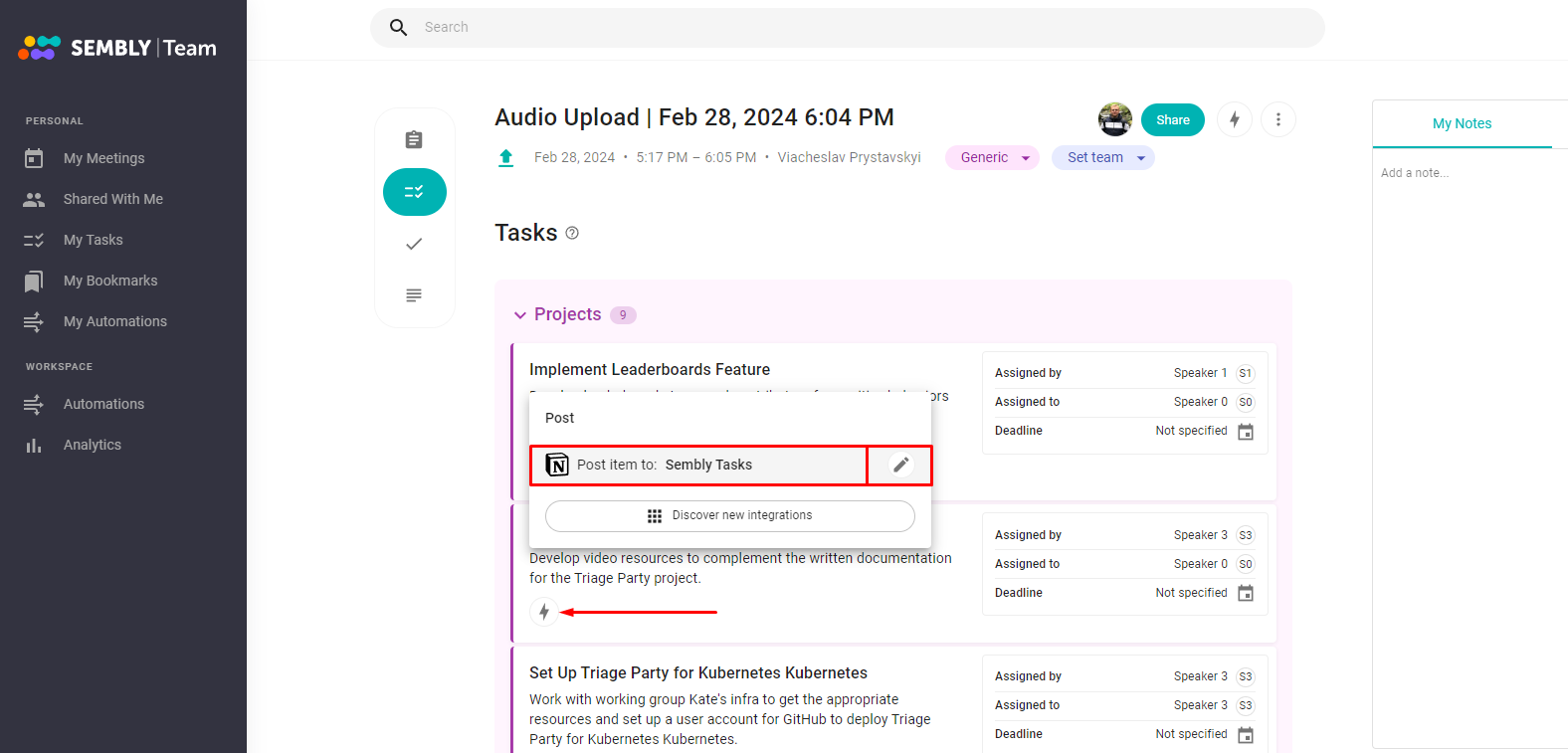Click the Projects count badge 9

click(x=623, y=315)
